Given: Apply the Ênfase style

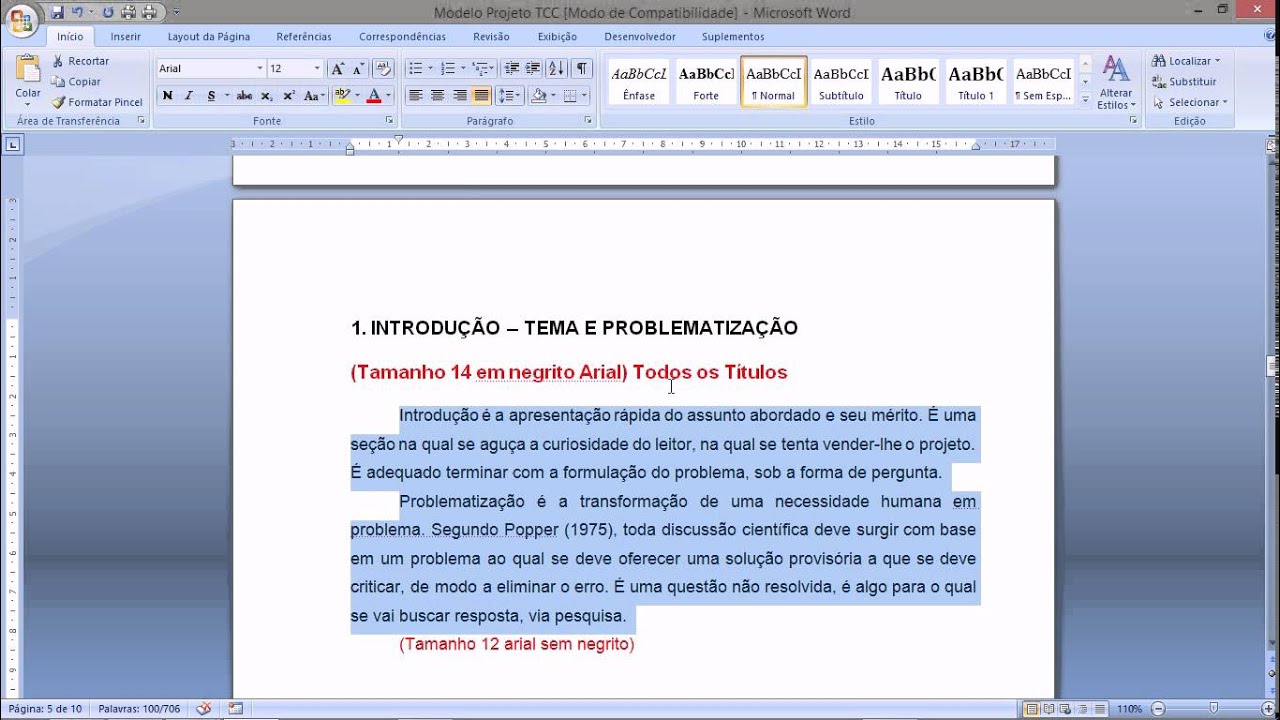Looking at the screenshot, I should (639, 82).
